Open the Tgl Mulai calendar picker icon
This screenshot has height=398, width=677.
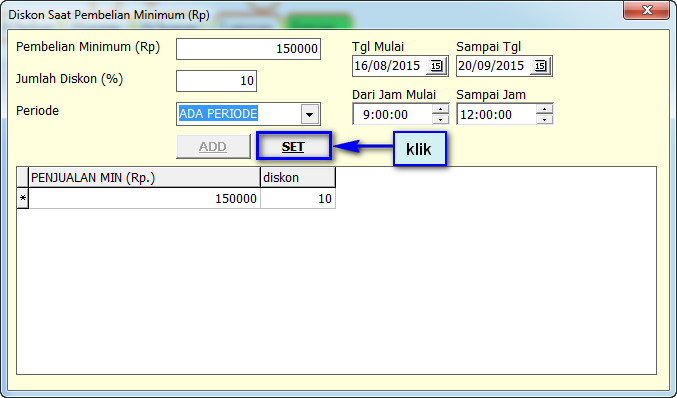[x=436, y=66]
